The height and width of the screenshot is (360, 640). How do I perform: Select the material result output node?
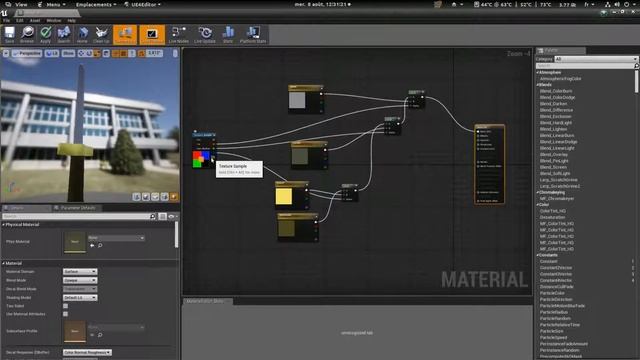489,164
